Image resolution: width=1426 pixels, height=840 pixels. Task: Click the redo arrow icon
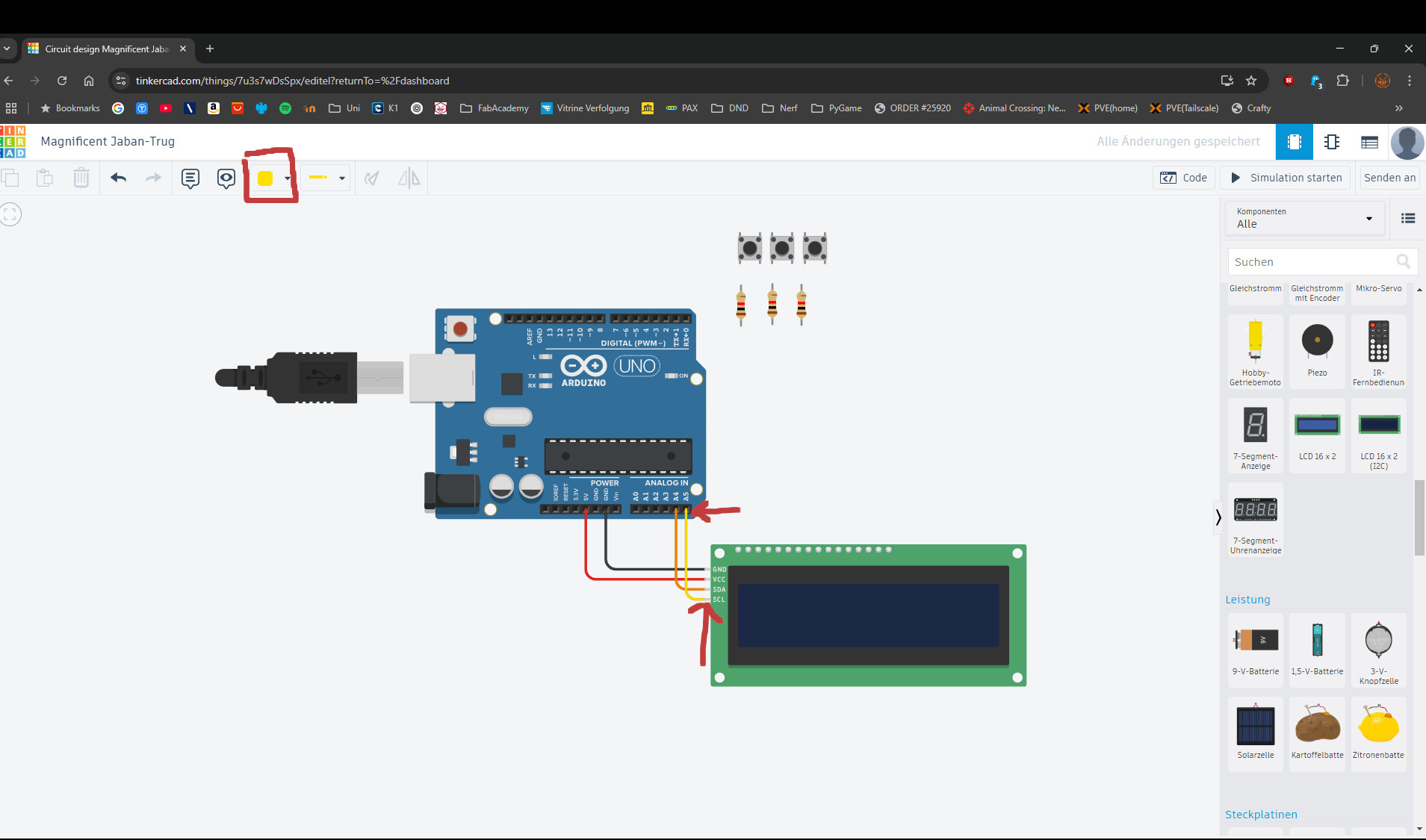click(153, 178)
